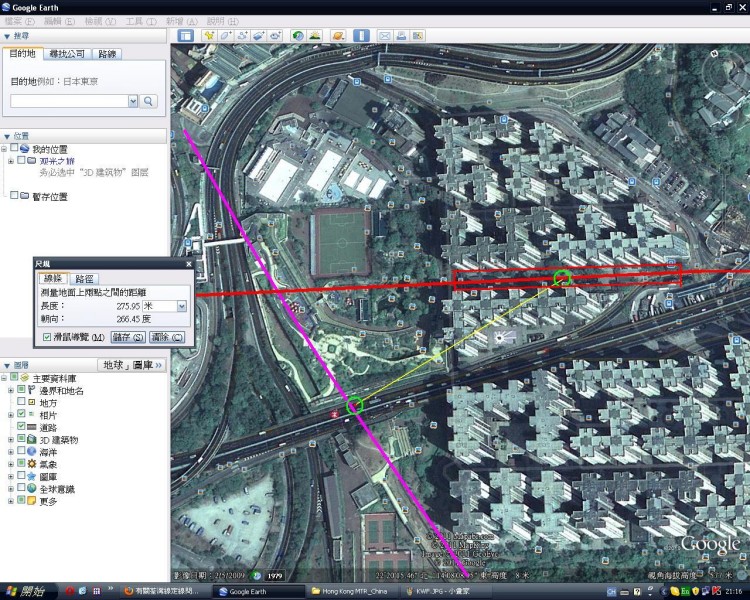The height and width of the screenshot is (600, 750).
Task: Click the 清除 (Clear) button
Action: click(x=166, y=338)
